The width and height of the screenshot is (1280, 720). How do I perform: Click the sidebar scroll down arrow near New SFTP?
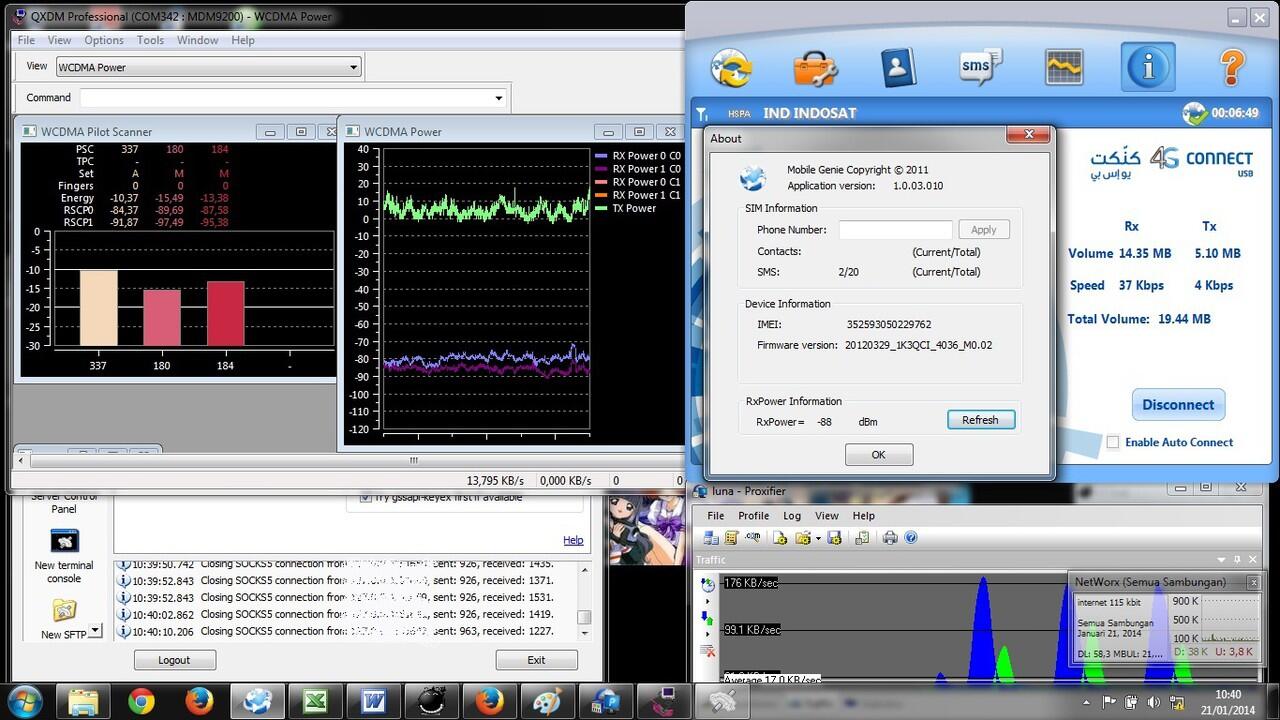[x=95, y=630]
